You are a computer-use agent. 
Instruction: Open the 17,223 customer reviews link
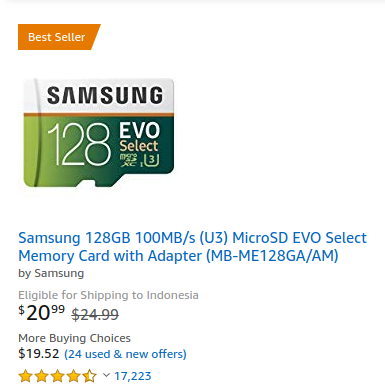[133, 376]
